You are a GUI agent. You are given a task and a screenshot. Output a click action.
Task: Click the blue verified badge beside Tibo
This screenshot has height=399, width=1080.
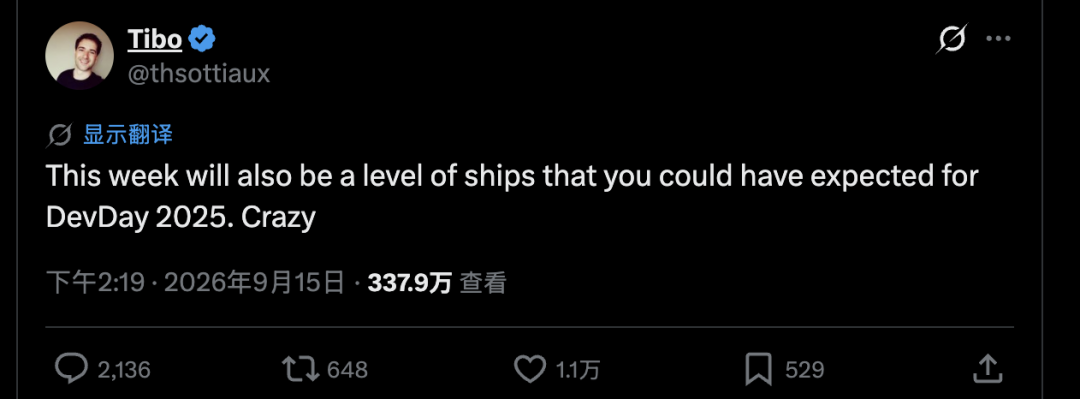[x=202, y=41]
